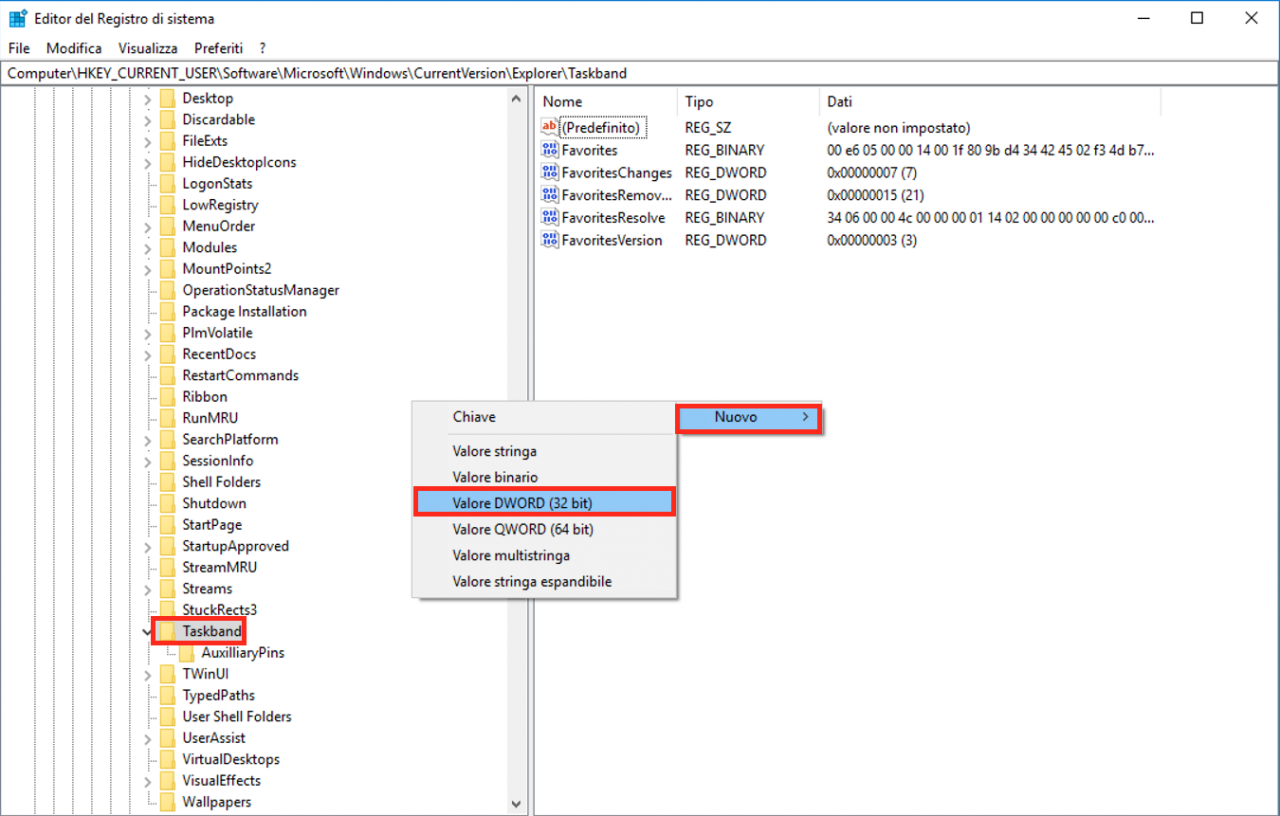Click the StreamMRU folder icon

coord(167,567)
